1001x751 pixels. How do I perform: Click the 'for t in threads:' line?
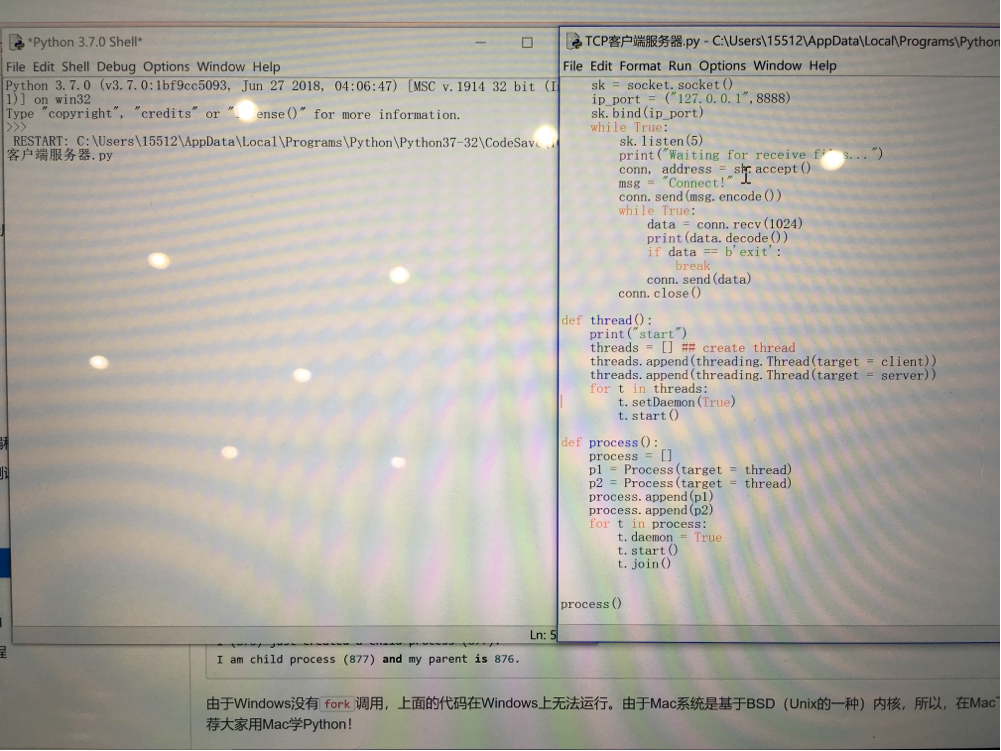coord(649,389)
